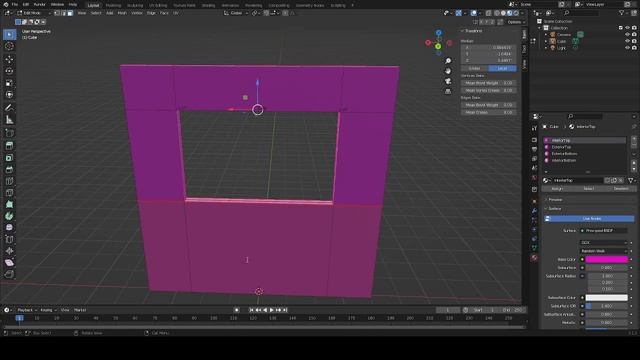Select the Select Box tool
The image size is (640, 360).
[9, 35]
